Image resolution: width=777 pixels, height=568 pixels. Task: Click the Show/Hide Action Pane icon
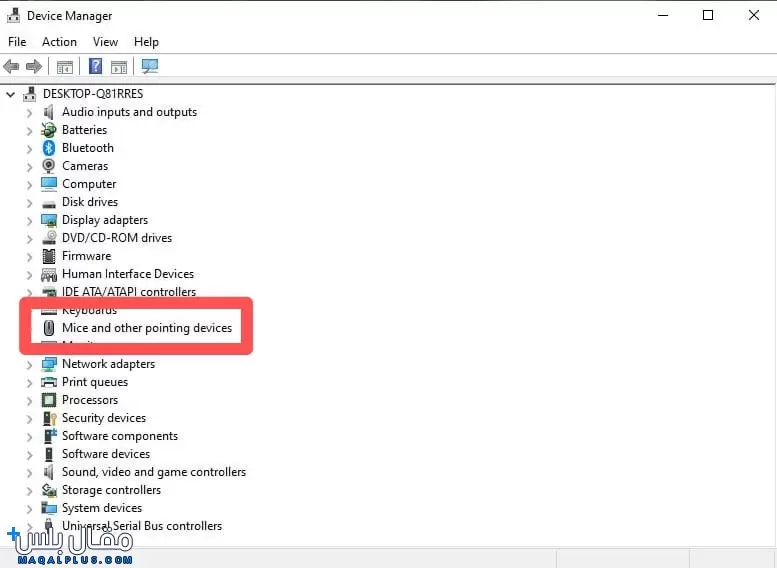(119, 67)
